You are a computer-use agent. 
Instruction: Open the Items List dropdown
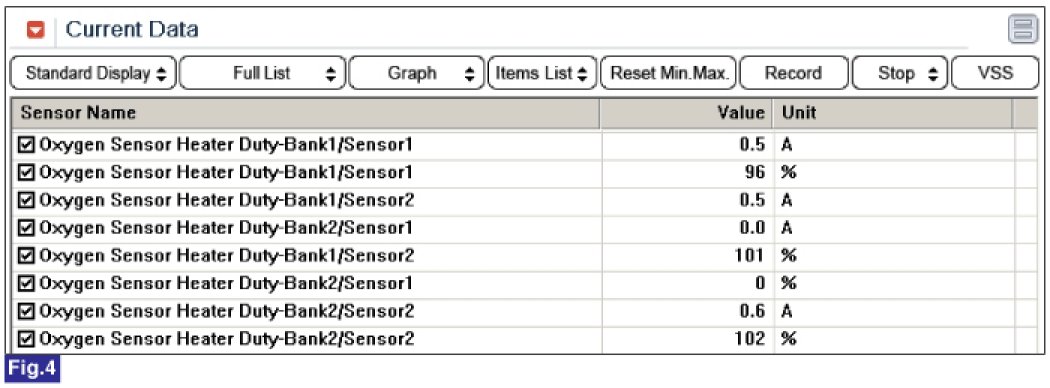(542, 74)
